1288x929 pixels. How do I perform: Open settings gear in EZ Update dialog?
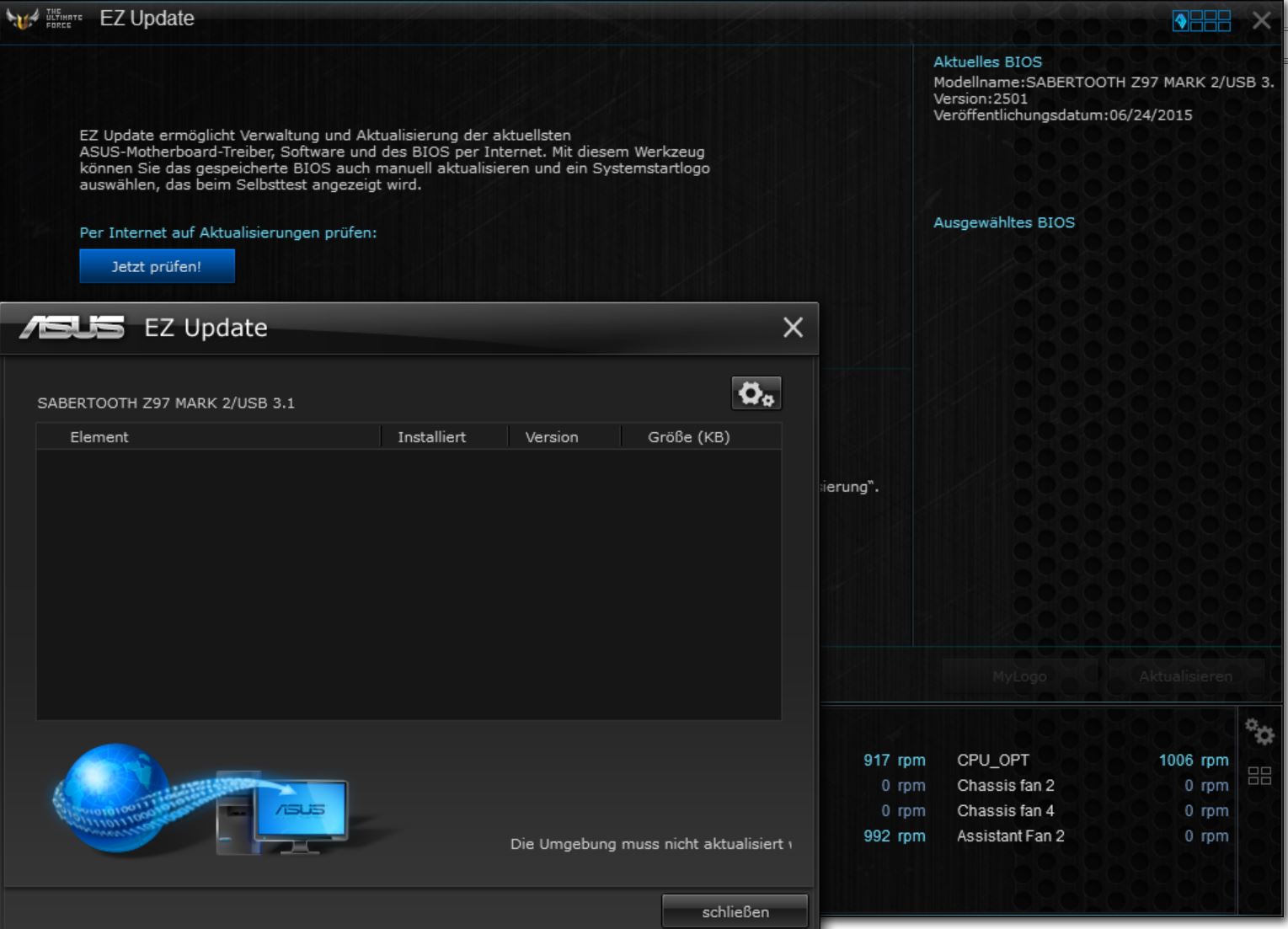[756, 393]
